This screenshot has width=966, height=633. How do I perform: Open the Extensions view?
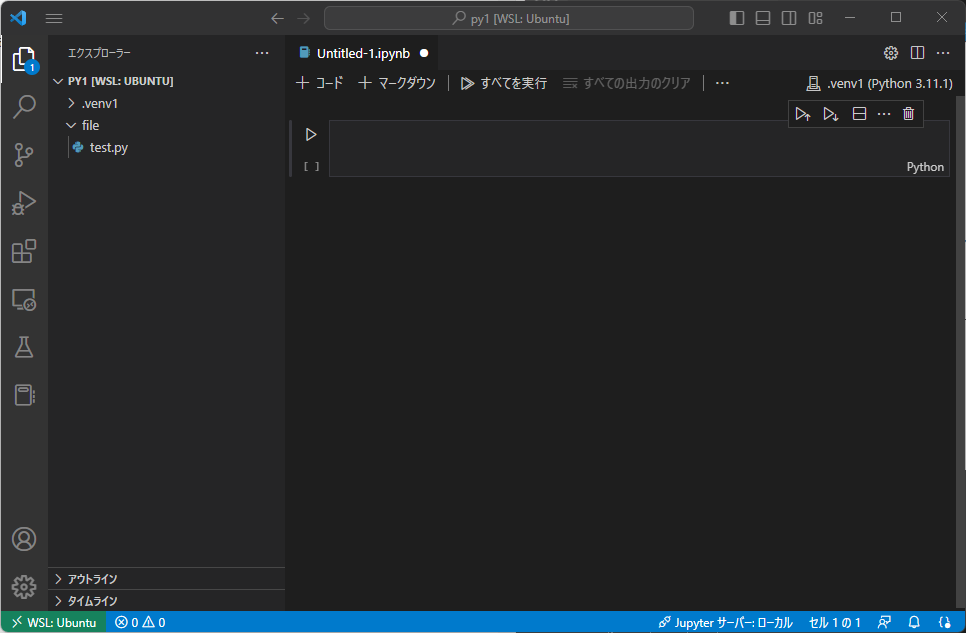tap(24, 251)
